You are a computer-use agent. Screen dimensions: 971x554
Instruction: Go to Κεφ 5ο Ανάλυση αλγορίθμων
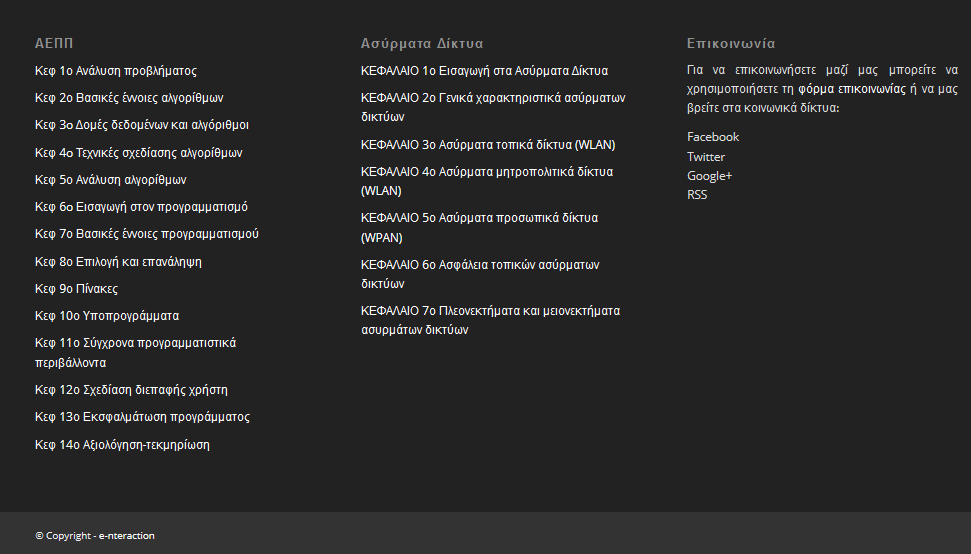click(111, 180)
